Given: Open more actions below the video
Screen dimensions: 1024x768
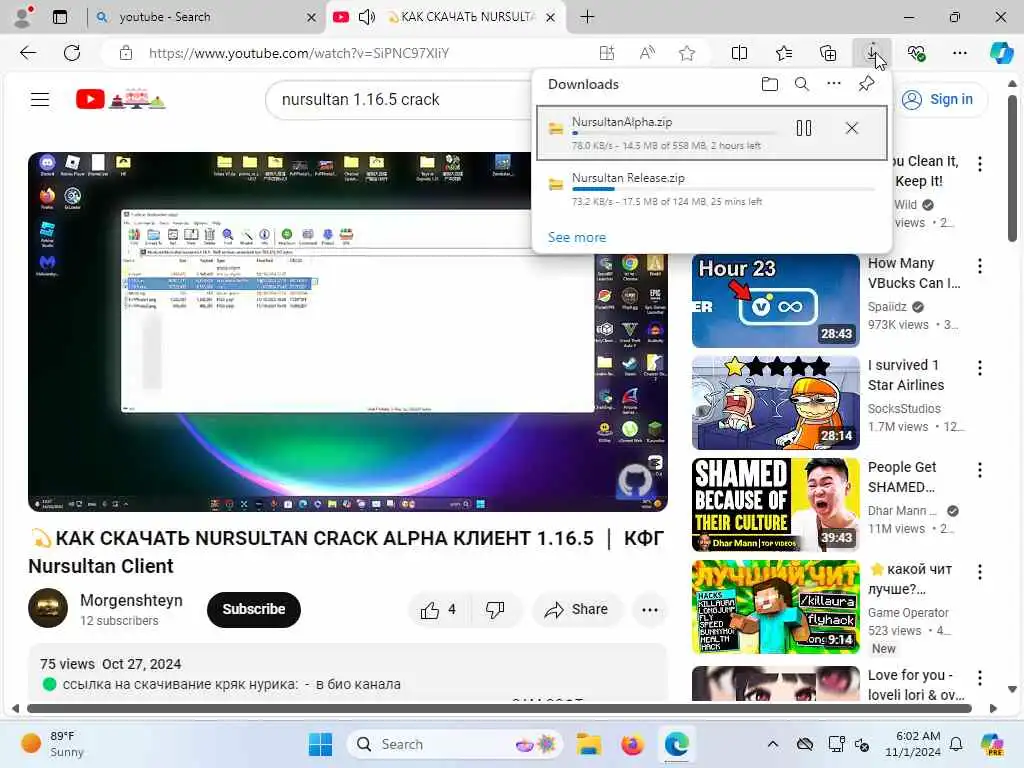Looking at the screenshot, I should point(650,610).
